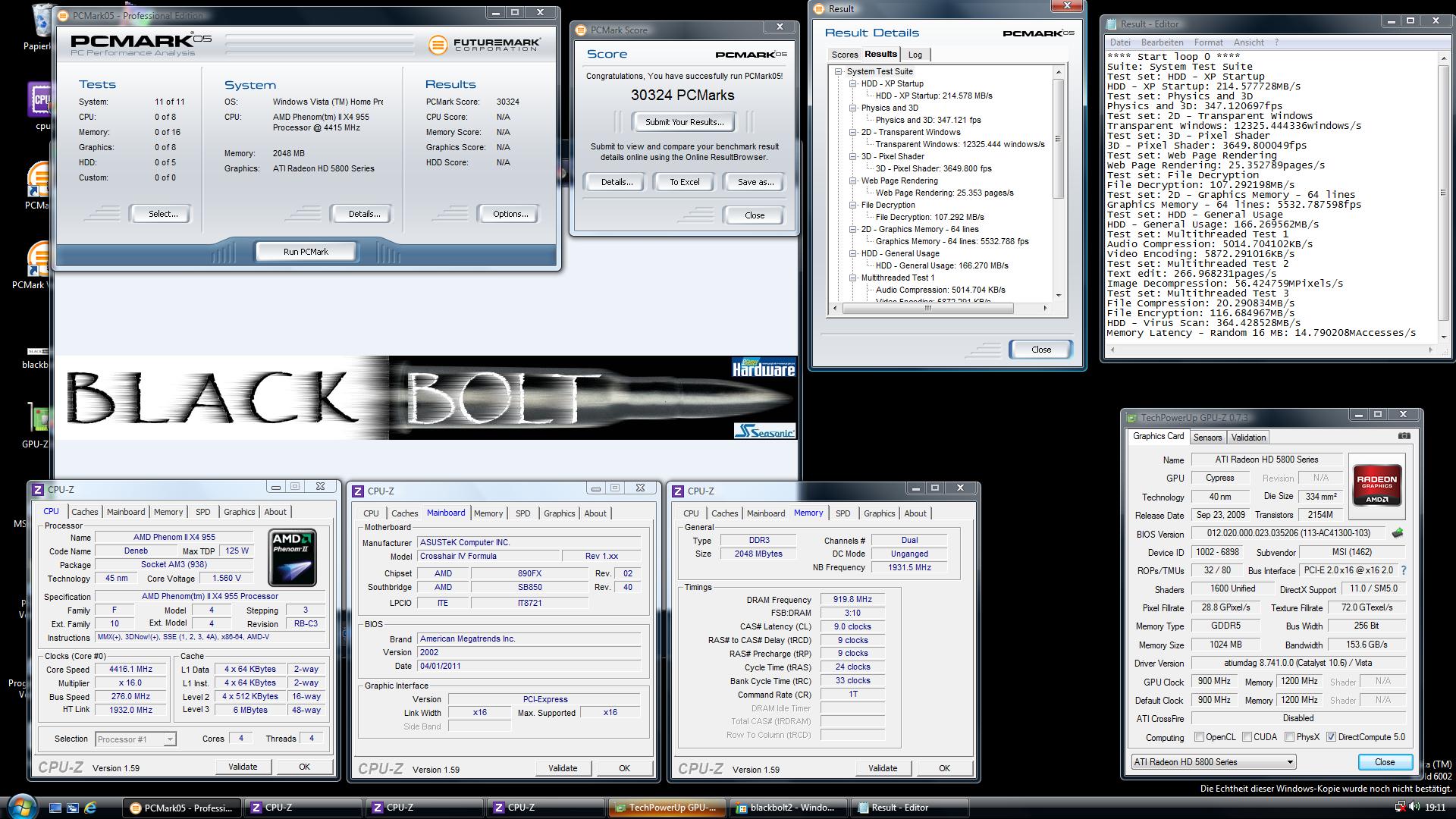Click the TechPowerUp GPU-Z taskbar button

(667, 808)
